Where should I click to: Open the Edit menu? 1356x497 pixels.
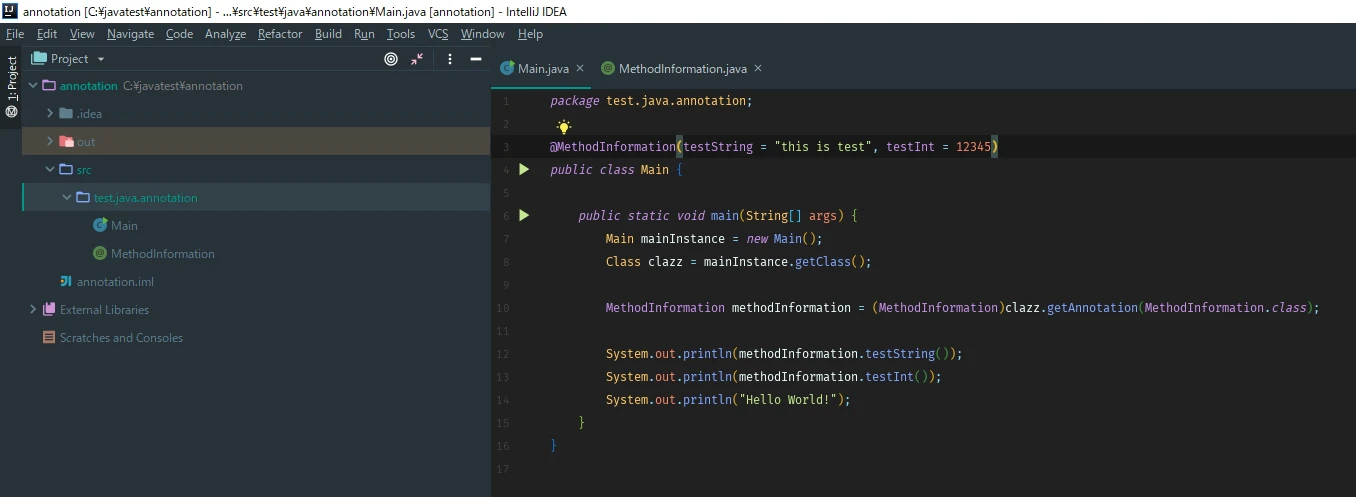(47, 34)
